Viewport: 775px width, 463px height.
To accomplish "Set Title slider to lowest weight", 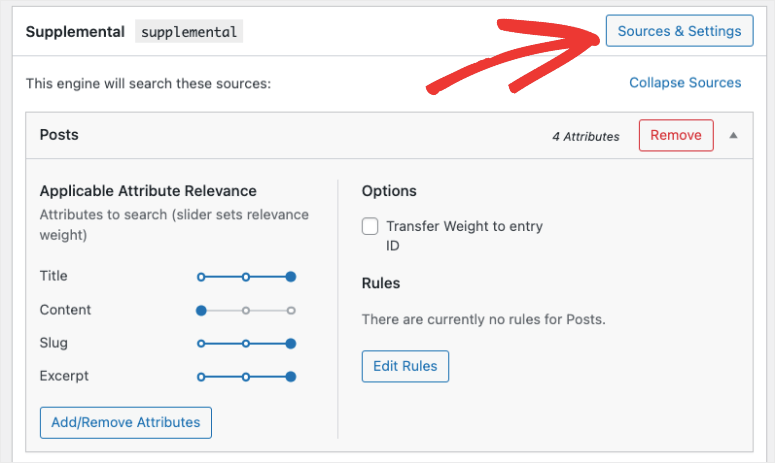I will pyautogui.click(x=201, y=276).
